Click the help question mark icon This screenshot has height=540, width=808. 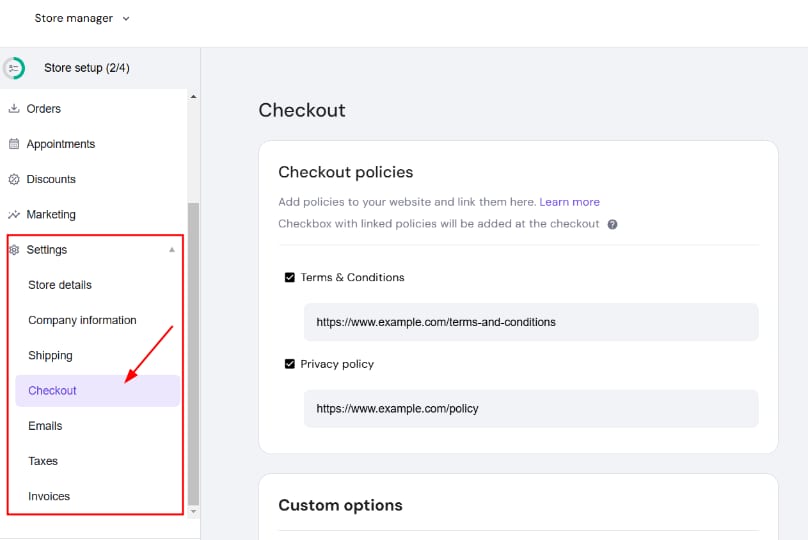coord(613,224)
